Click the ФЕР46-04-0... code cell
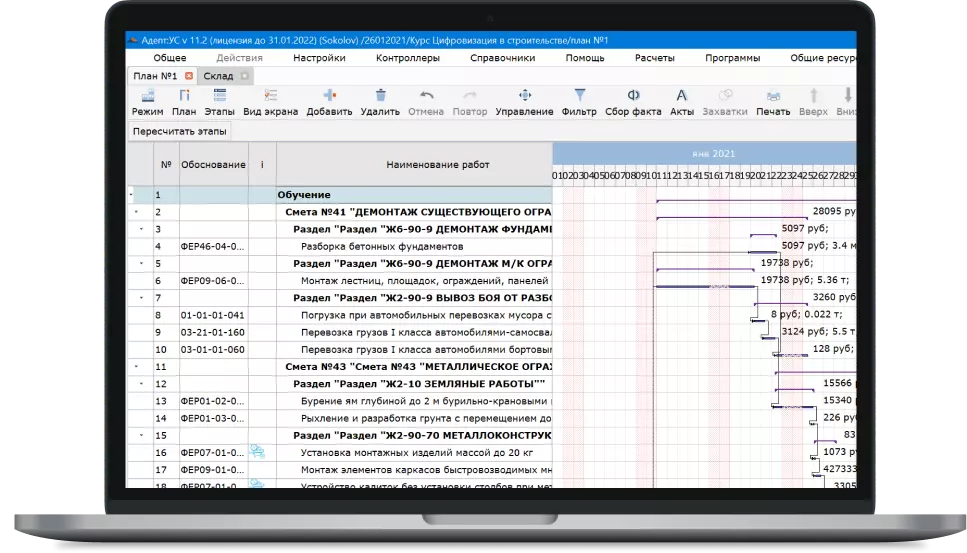The width and height of the screenshot is (967, 553). point(213,247)
